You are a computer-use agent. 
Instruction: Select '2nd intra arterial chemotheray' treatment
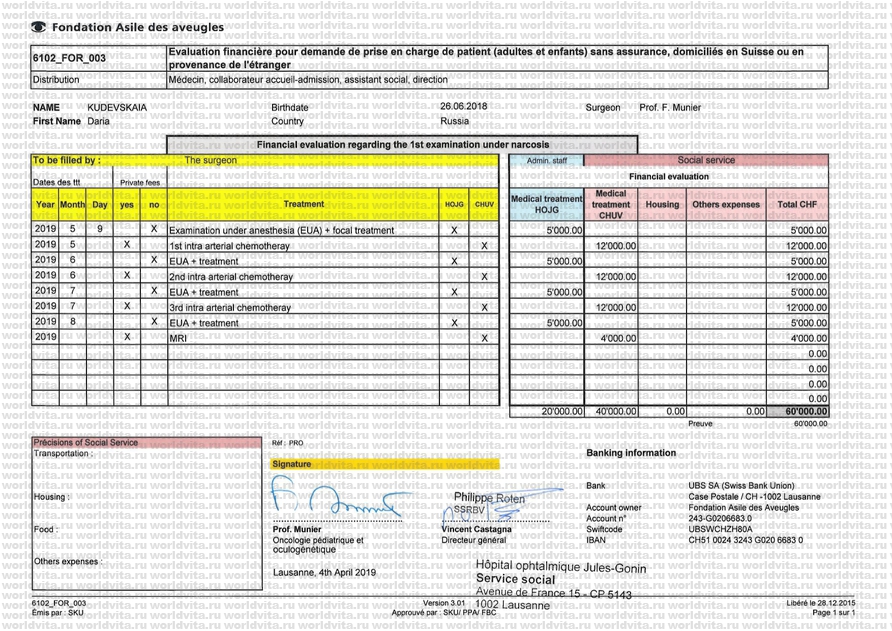tap(231, 277)
